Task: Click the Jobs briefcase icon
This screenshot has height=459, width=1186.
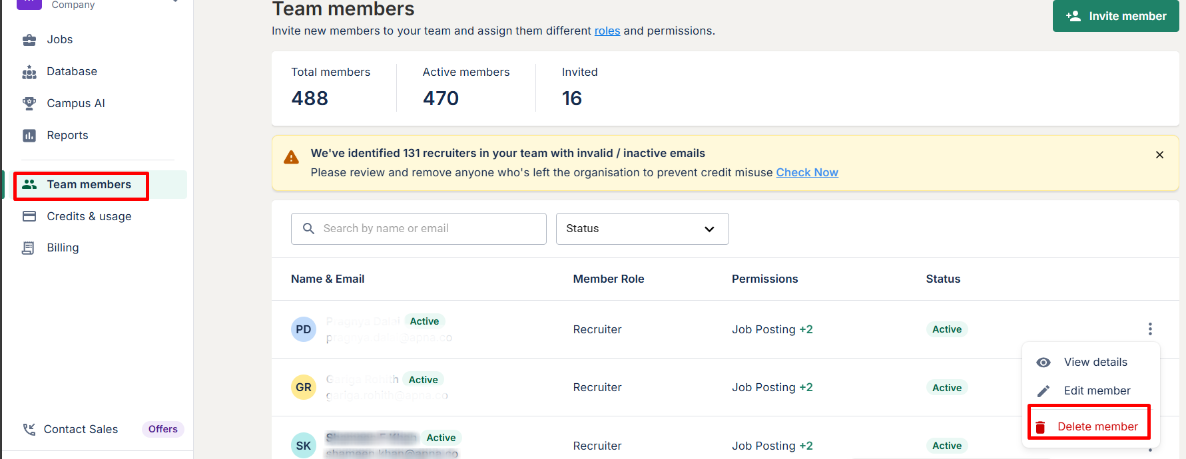Action: click(x=29, y=40)
